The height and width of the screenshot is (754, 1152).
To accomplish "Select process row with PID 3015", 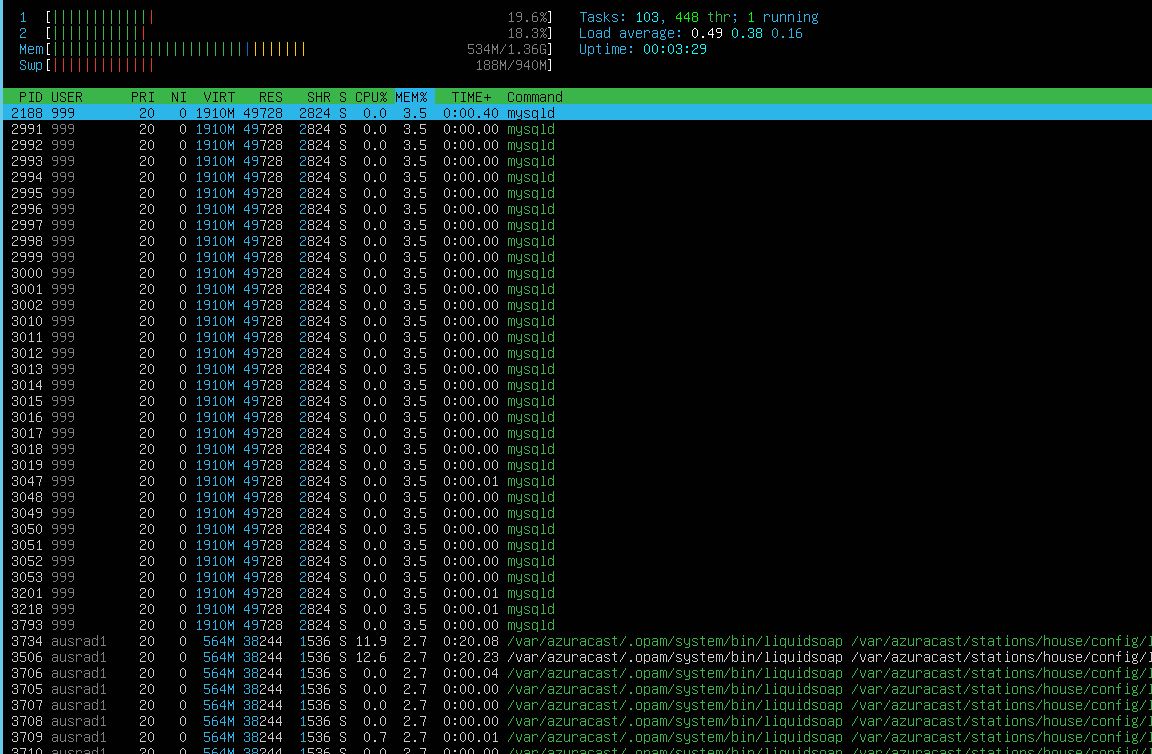I will point(576,401).
